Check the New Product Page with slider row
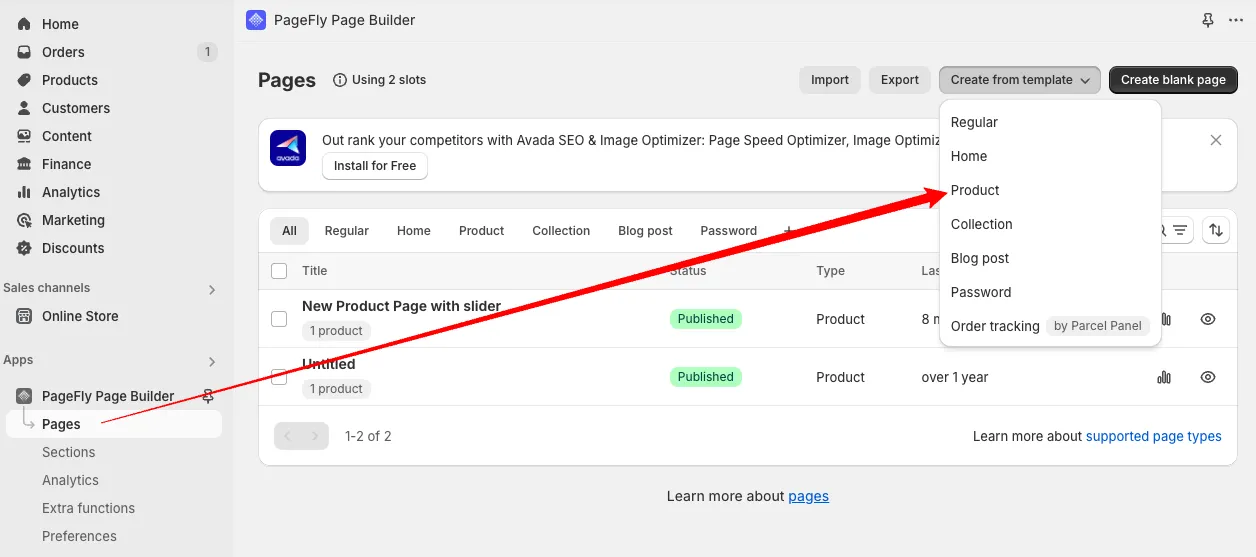 (x=279, y=319)
